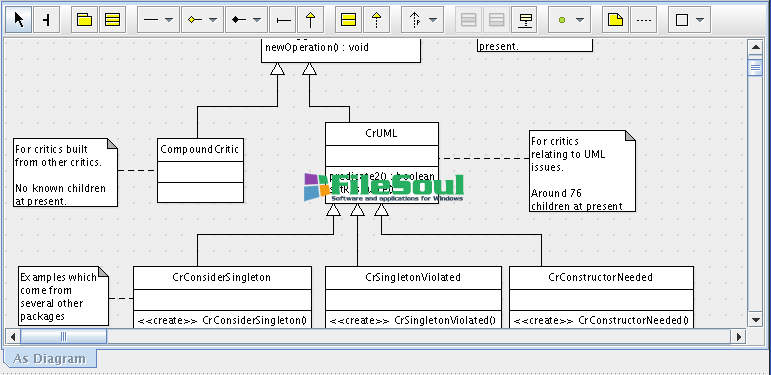Click the vertical scrollbar down arrow
The width and height of the screenshot is (771, 375).
tap(755, 320)
